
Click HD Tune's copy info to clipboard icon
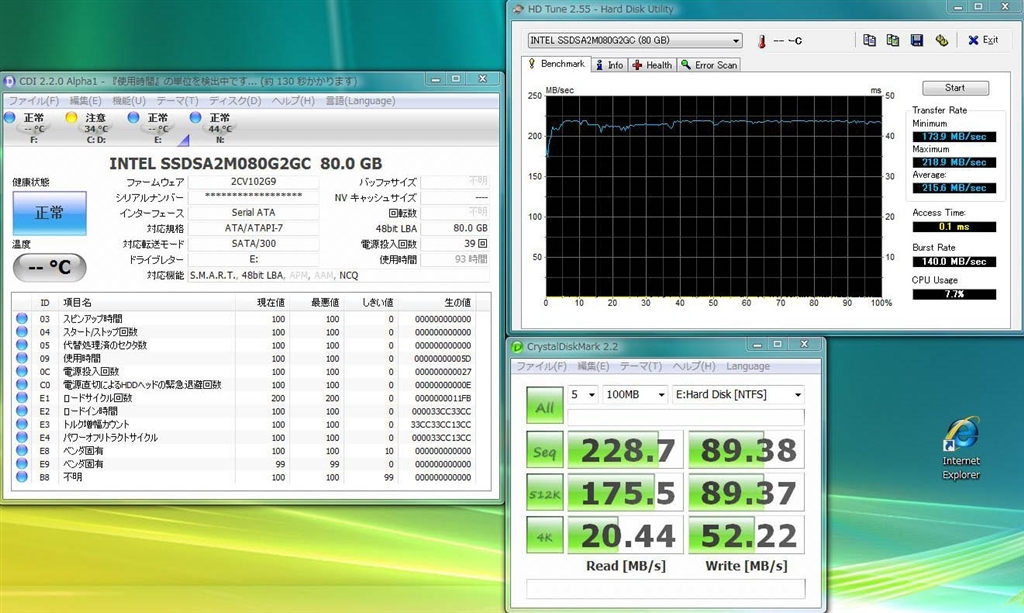pos(869,40)
